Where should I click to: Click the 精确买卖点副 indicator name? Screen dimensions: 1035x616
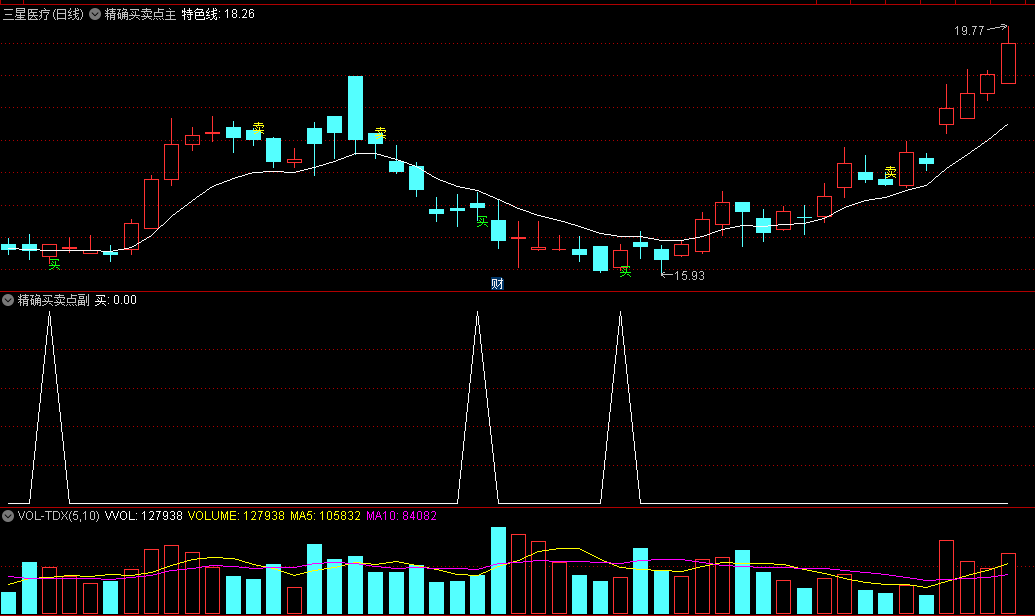[53, 300]
